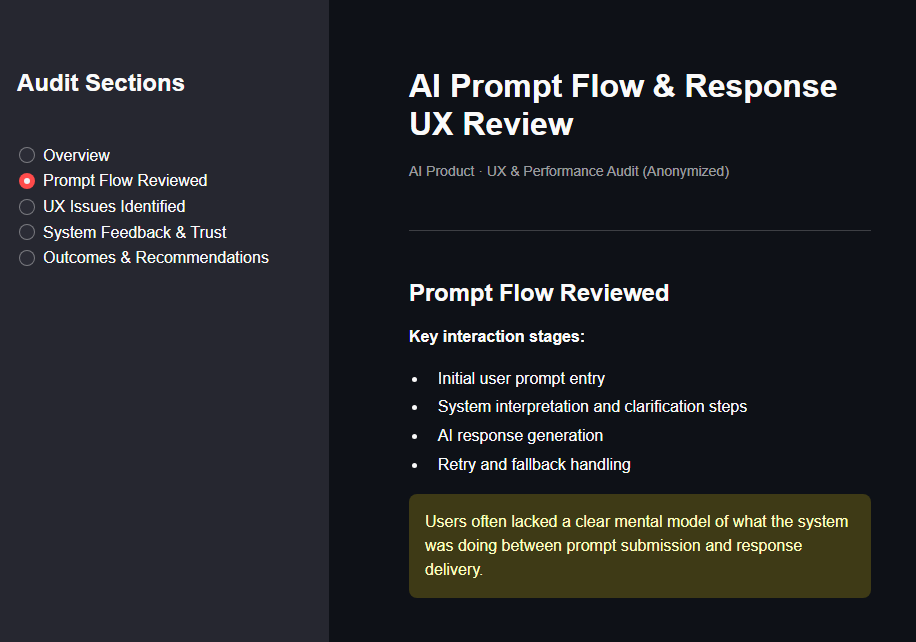Viewport: 916px width, 642px height.
Task: Click the selected Prompt Flow Reviewed radio button
Action: click(x=27, y=181)
